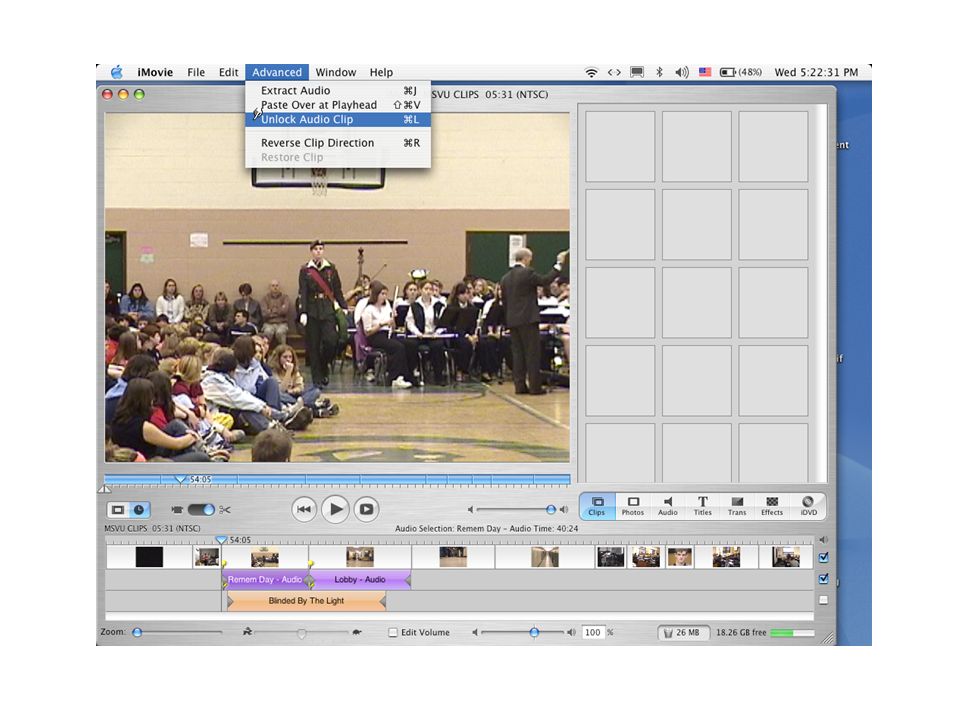The height and width of the screenshot is (720, 960).
Task: Open the Photos pane
Action: [632, 506]
